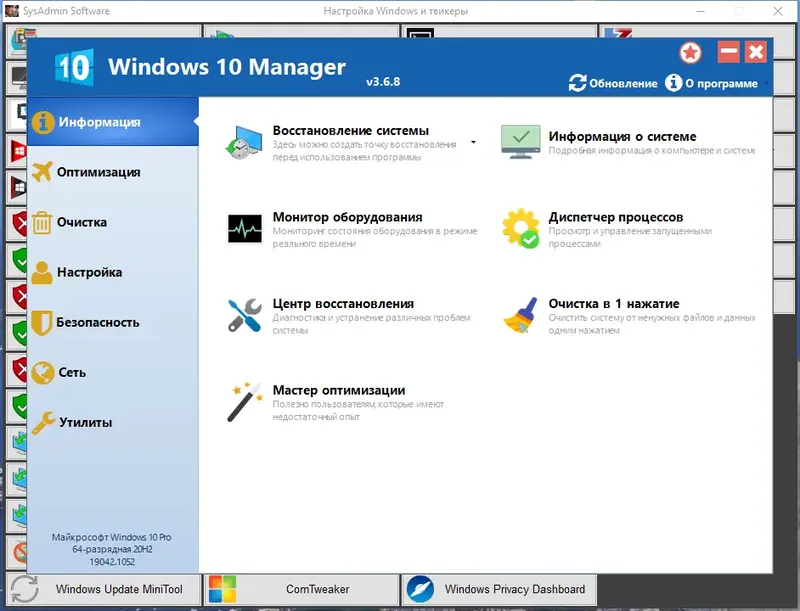
Task: Expand the Восстановление системы dropdown arrow
Action: coord(472,143)
